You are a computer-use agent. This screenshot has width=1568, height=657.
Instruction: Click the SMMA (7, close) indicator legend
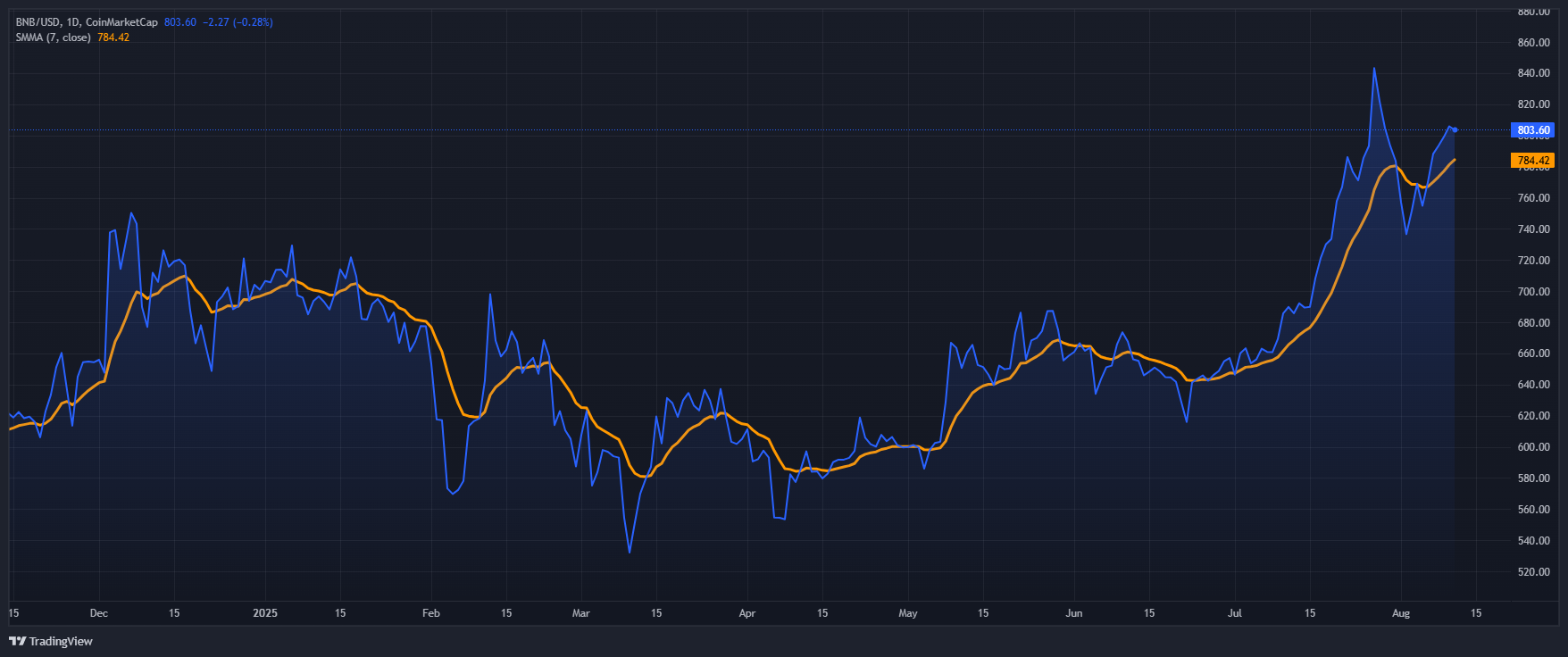53,37
